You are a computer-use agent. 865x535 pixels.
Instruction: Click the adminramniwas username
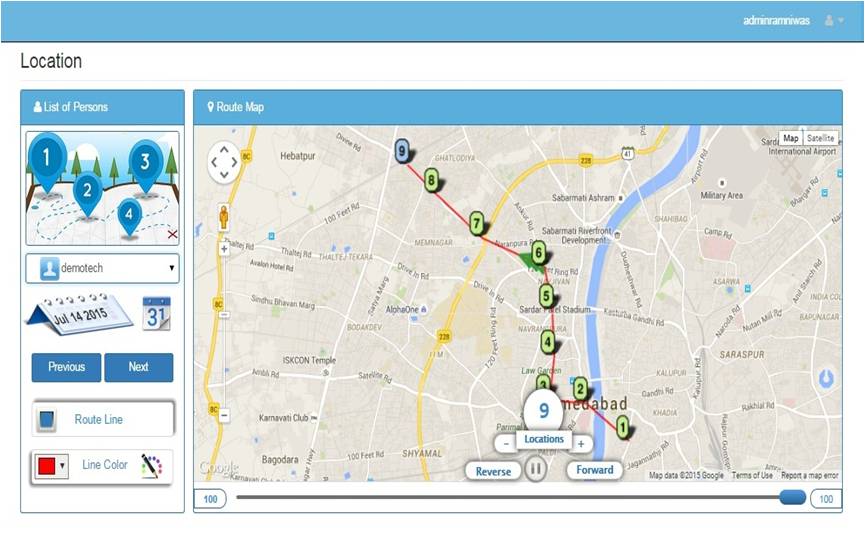point(776,20)
